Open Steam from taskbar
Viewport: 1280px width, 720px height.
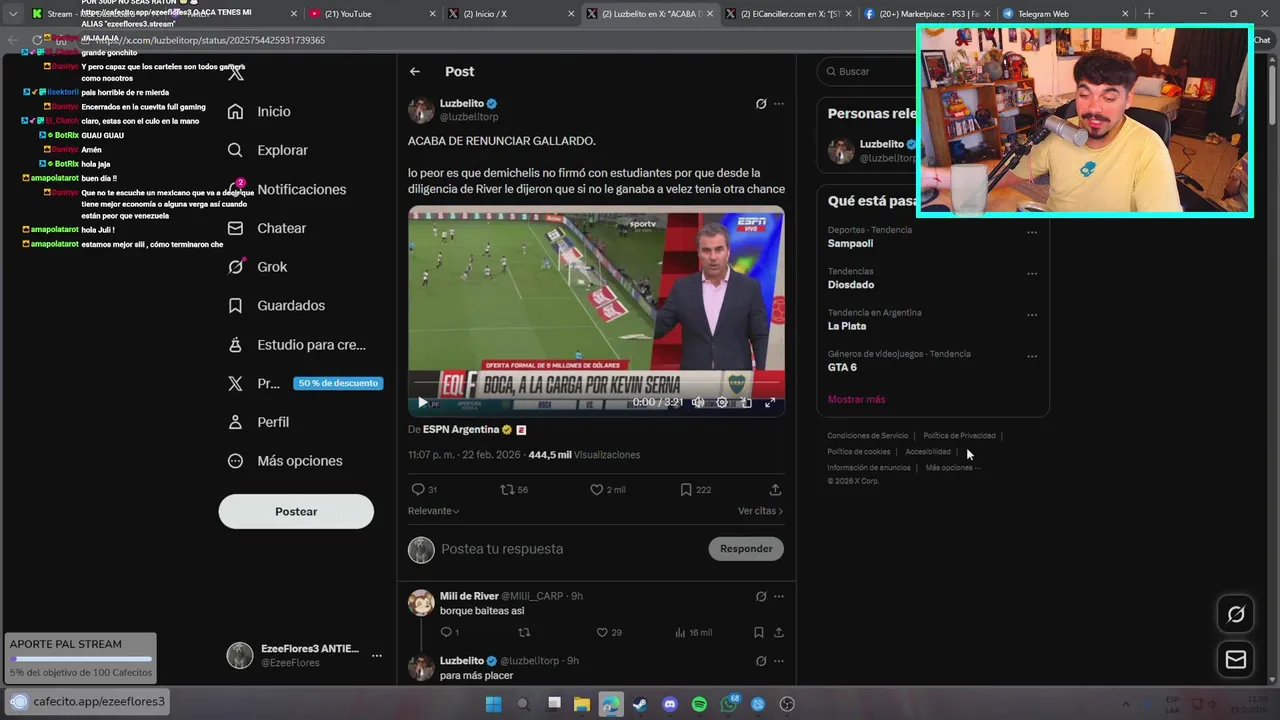click(x=640, y=704)
